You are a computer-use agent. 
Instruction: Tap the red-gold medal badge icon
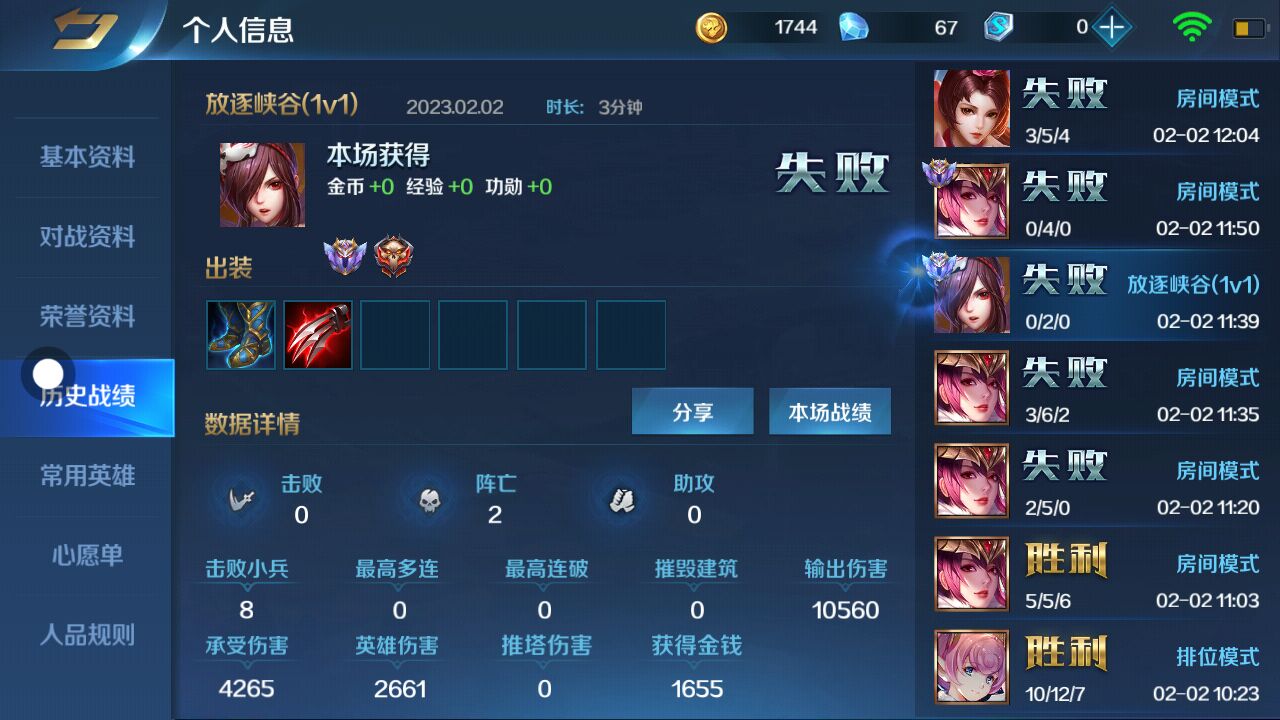pyautogui.click(x=393, y=258)
